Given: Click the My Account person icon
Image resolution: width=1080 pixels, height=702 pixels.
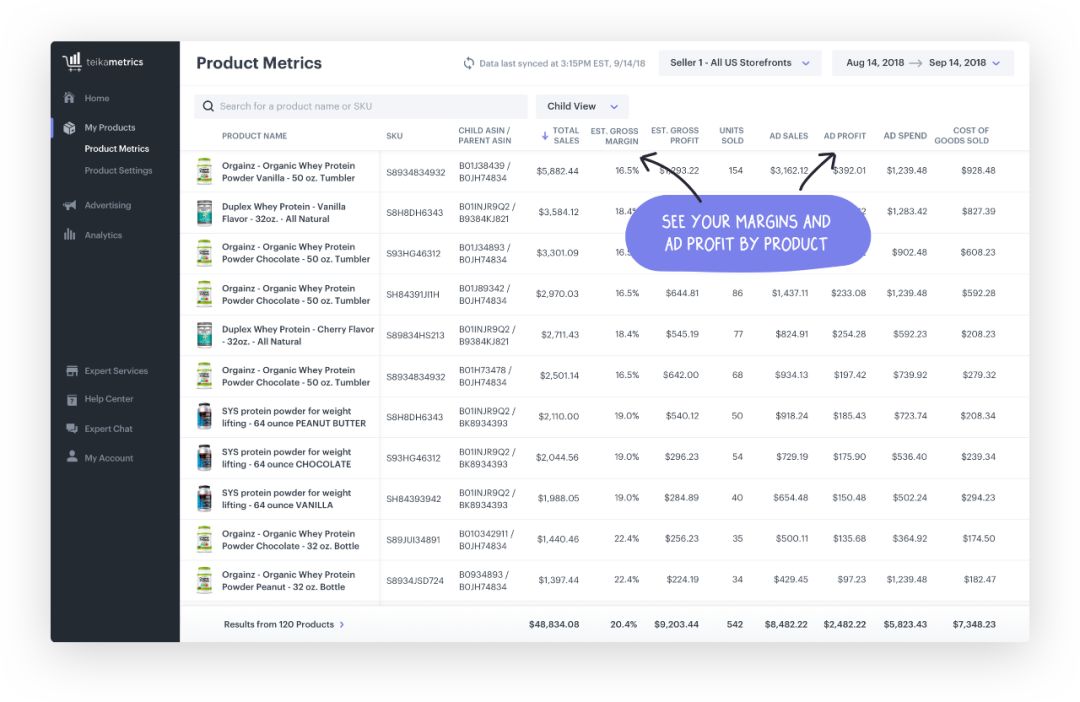Looking at the screenshot, I should pyautogui.click(x=72, y=457).
